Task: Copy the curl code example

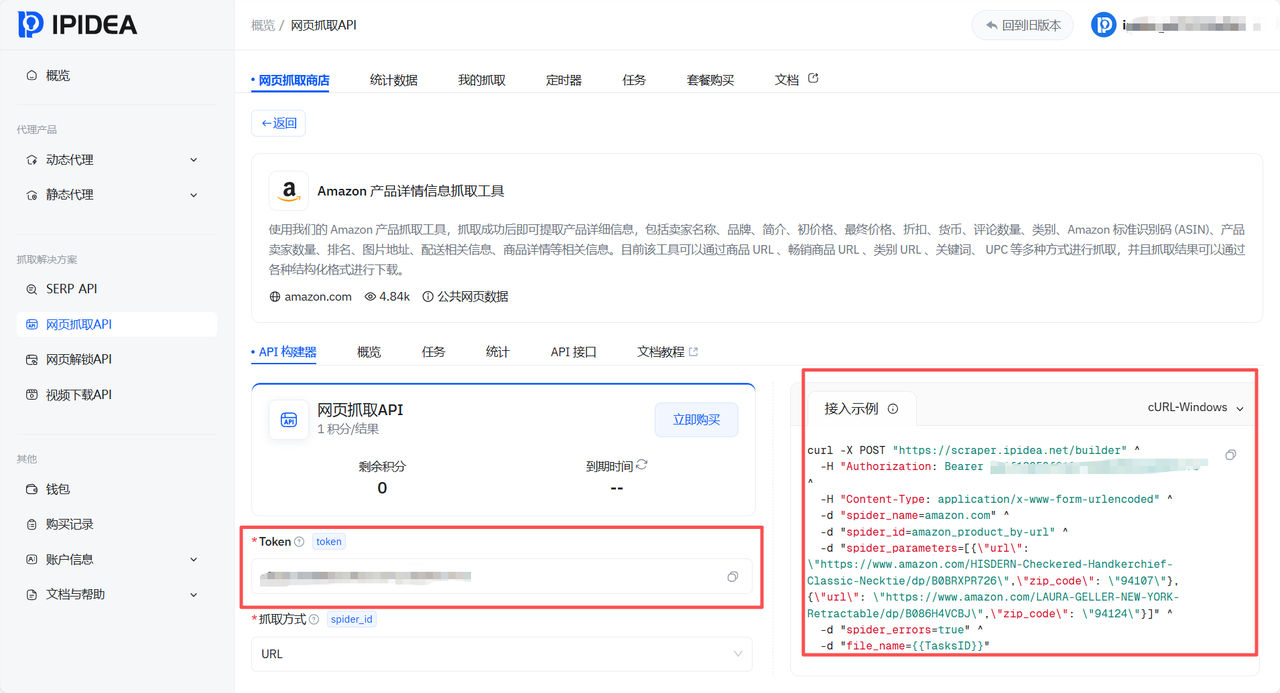Action: (1231, 454)
